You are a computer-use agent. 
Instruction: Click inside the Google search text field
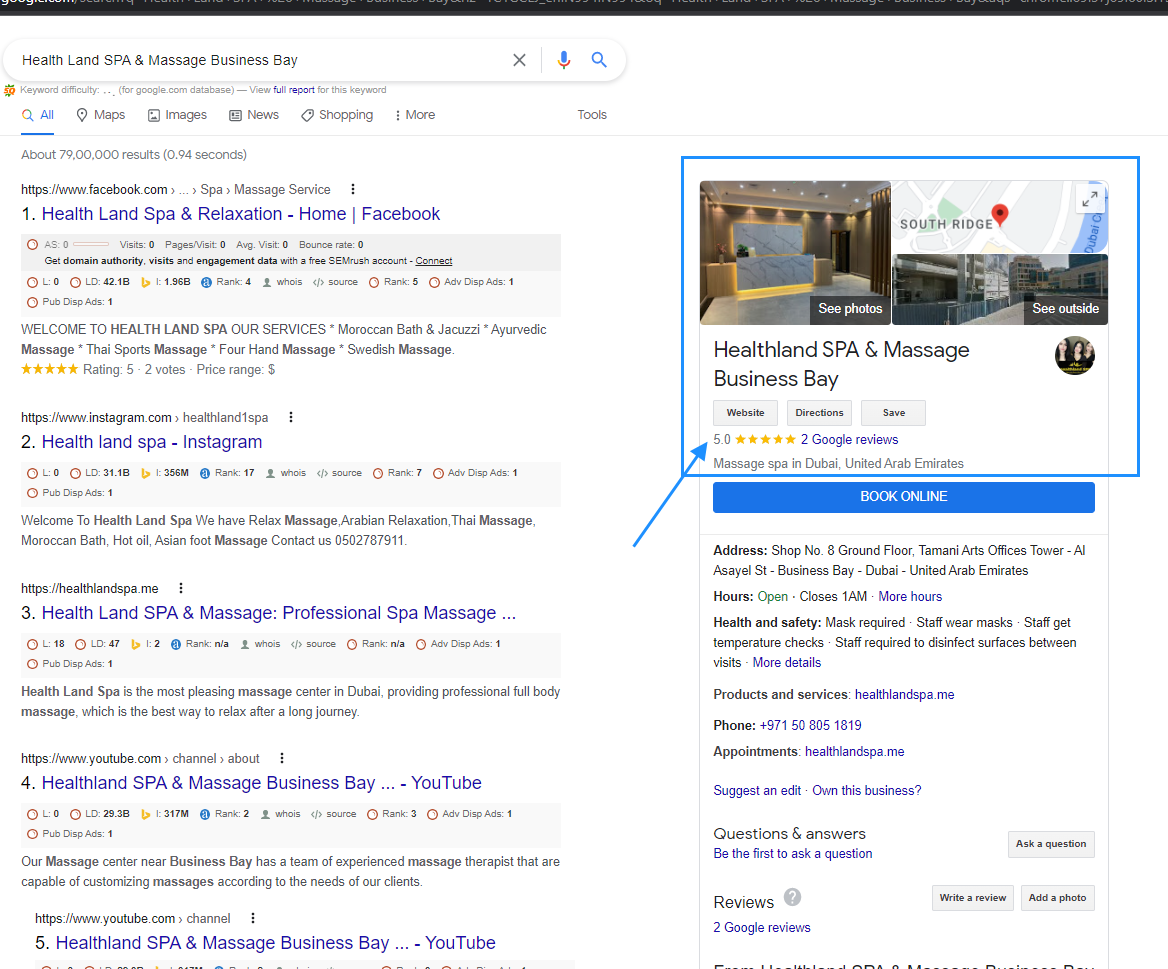tap(260, 60)
